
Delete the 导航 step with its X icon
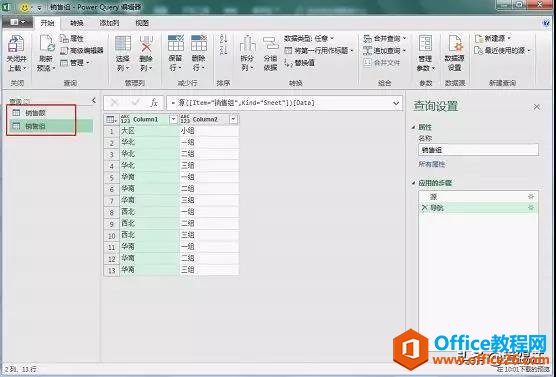tap(424, 208)
